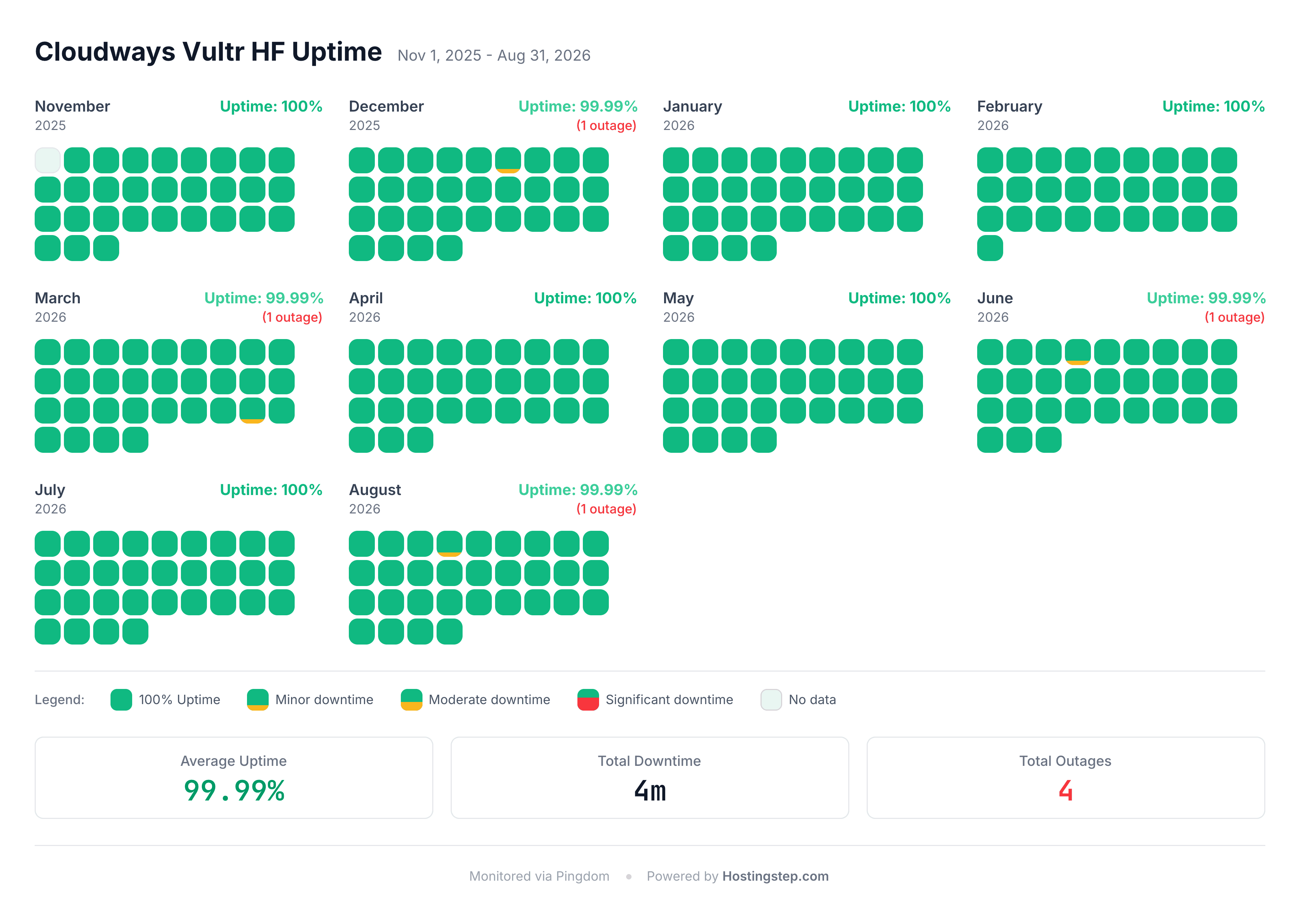
Task: Select August's yellow-marked outage day cell
Action: [450, 544]
